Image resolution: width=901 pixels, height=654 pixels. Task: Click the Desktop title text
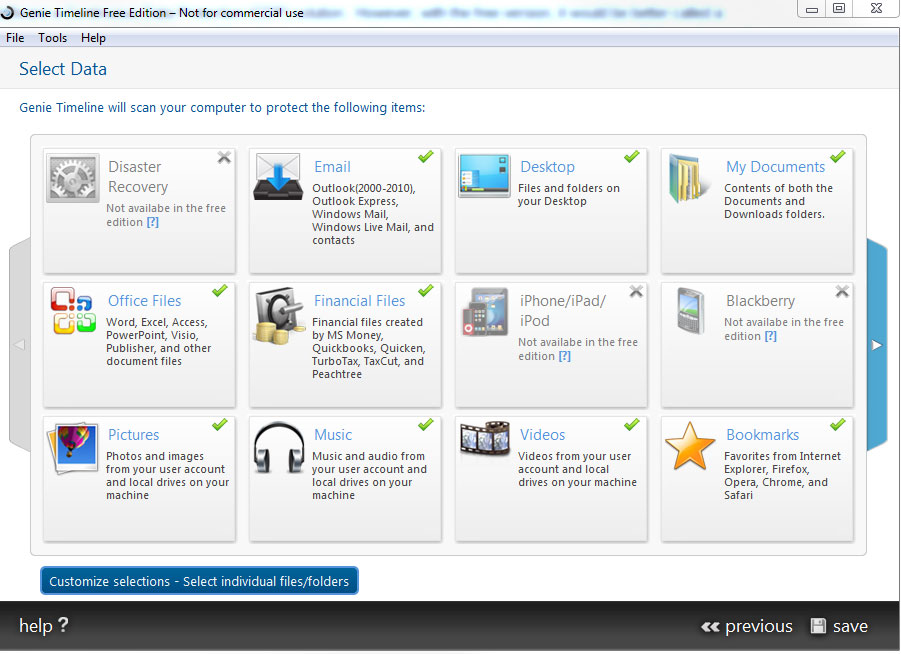pyautogui.click(x=547, y=167)
